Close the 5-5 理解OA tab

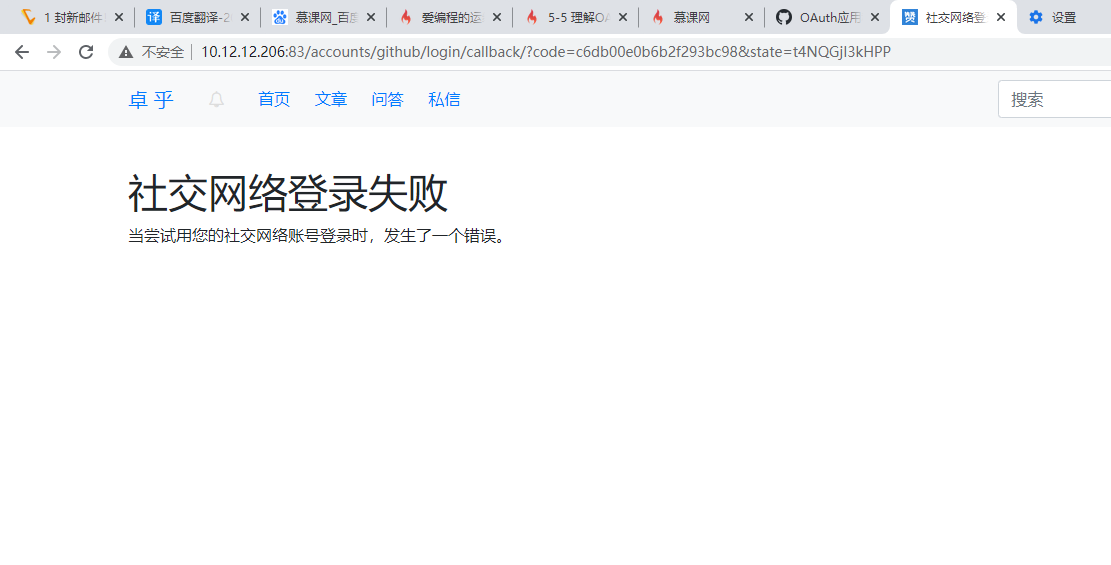pos(623,17)
